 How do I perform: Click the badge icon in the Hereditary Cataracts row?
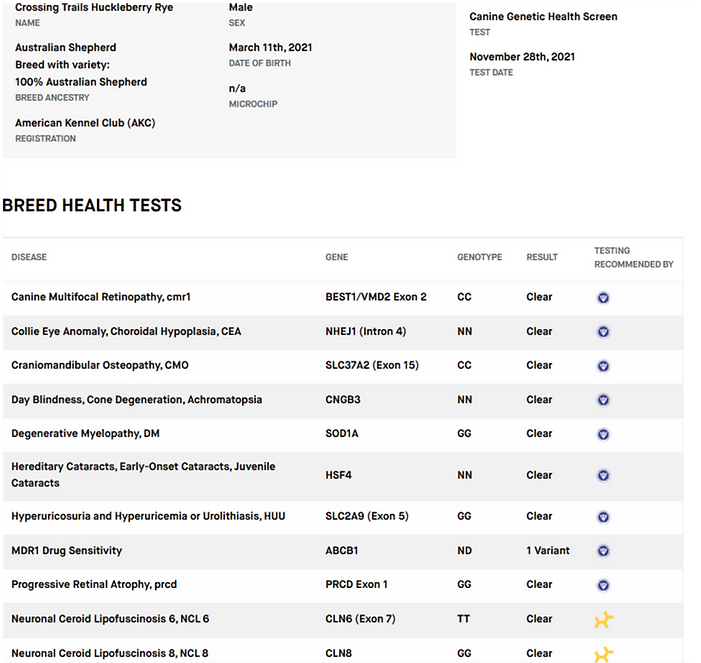tap(603, 476)
